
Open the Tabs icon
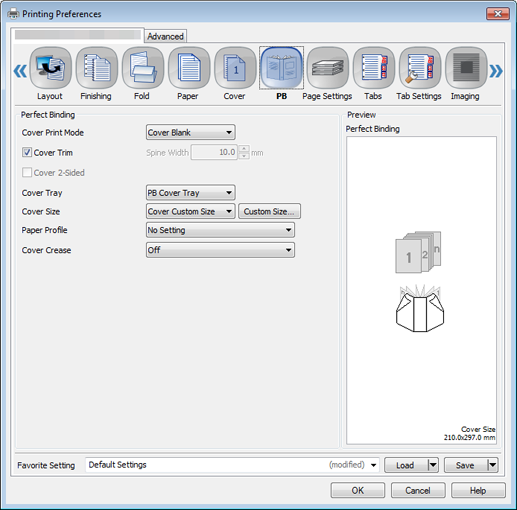(374, 68)
